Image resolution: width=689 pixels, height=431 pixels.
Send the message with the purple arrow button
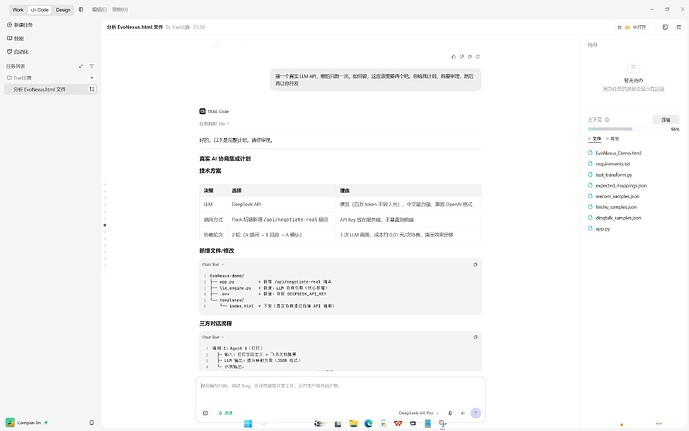475,413
